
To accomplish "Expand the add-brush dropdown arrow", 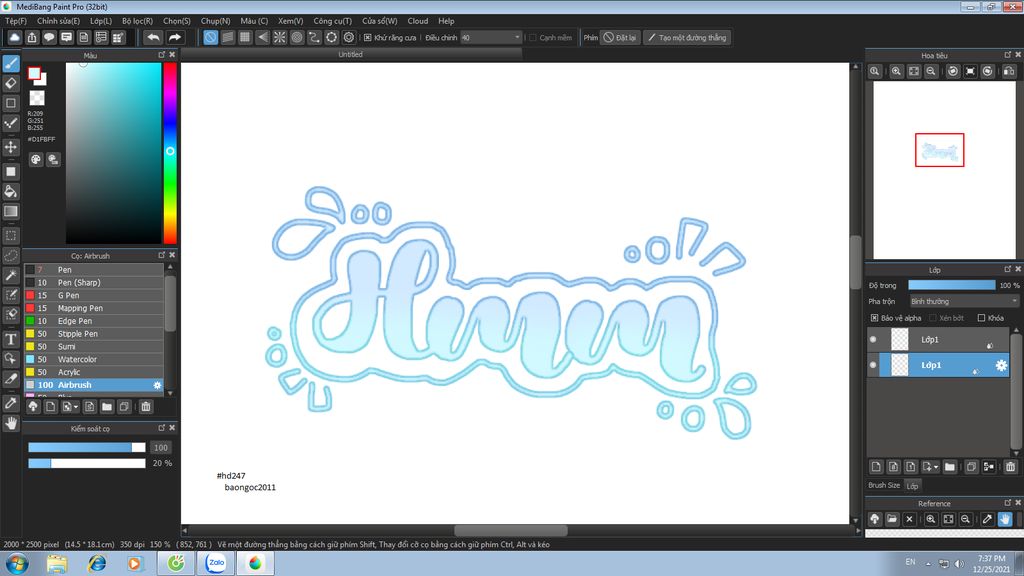I will pyautogui.click(x=76, y=407).
